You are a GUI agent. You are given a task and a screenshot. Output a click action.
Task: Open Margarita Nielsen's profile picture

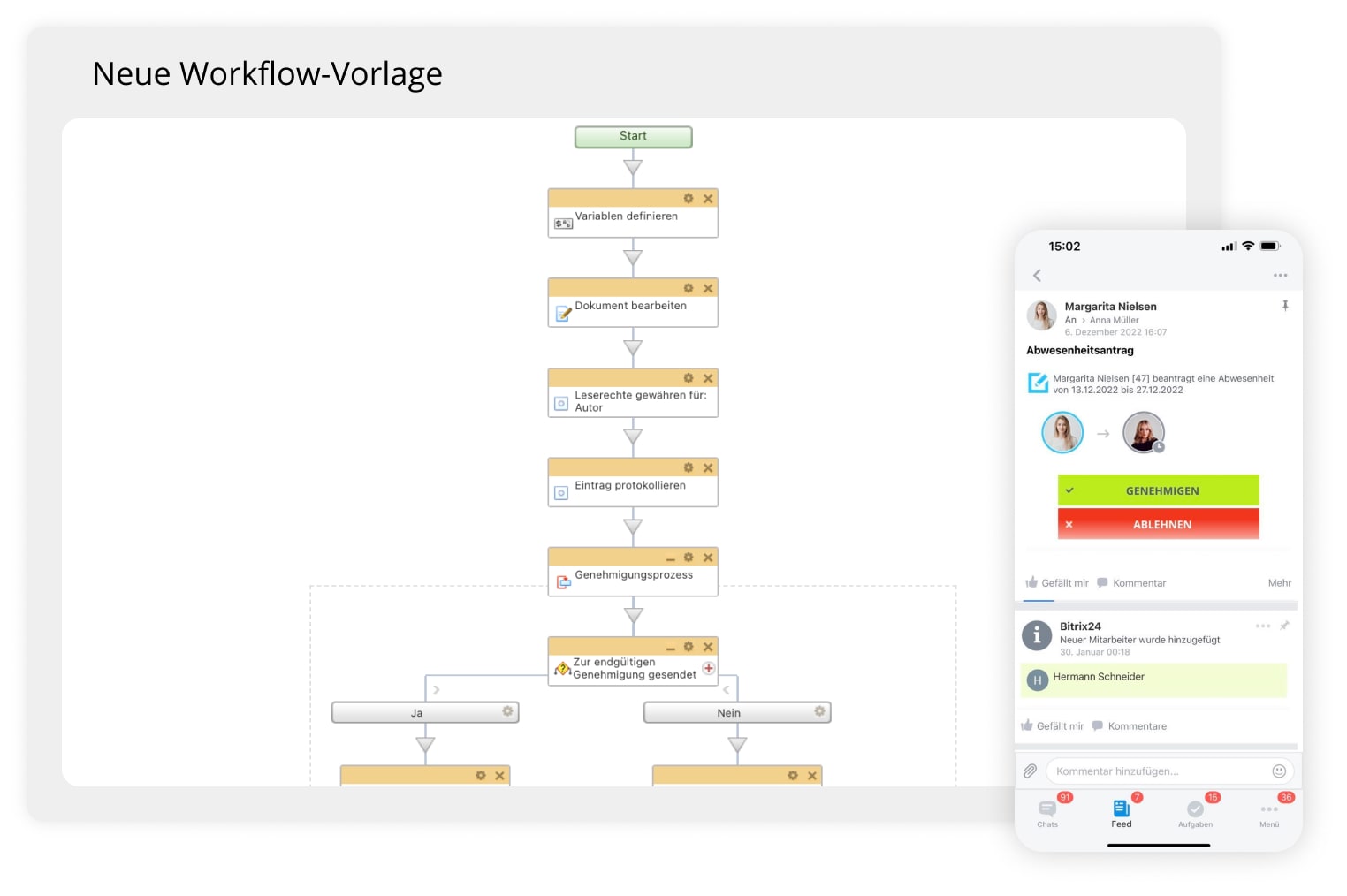point(1041,315)
